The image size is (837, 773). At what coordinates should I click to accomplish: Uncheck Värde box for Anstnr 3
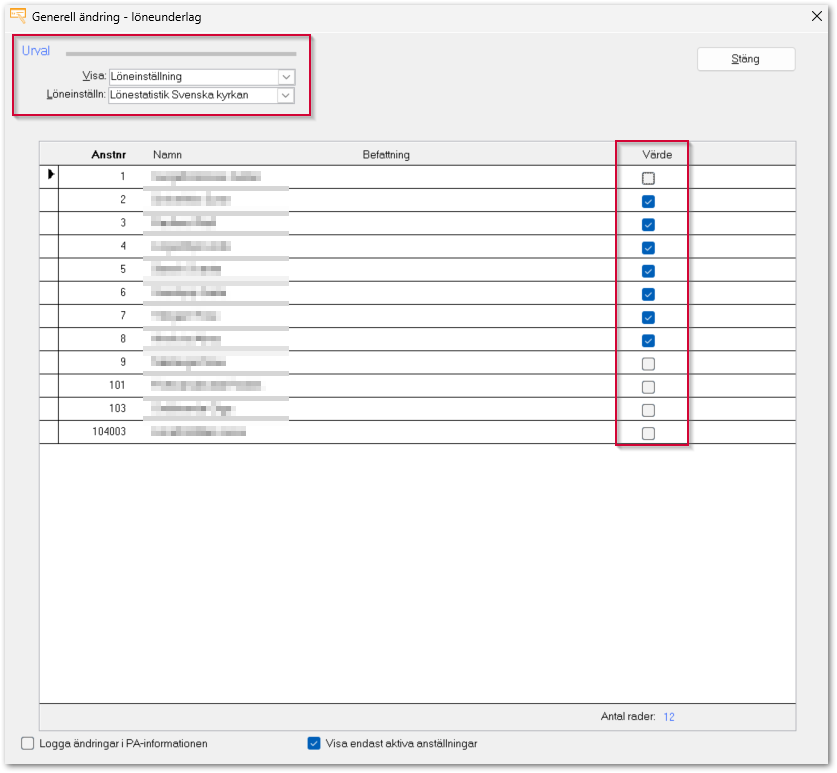[x=648, y=225]
